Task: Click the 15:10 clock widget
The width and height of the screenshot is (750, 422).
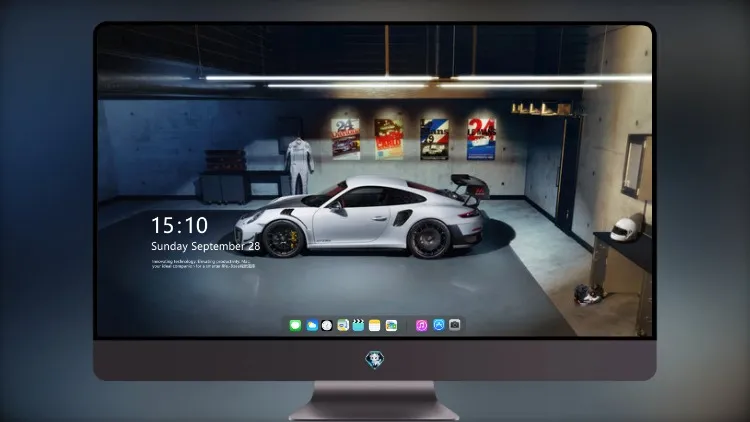Action: tap(179, 225)
